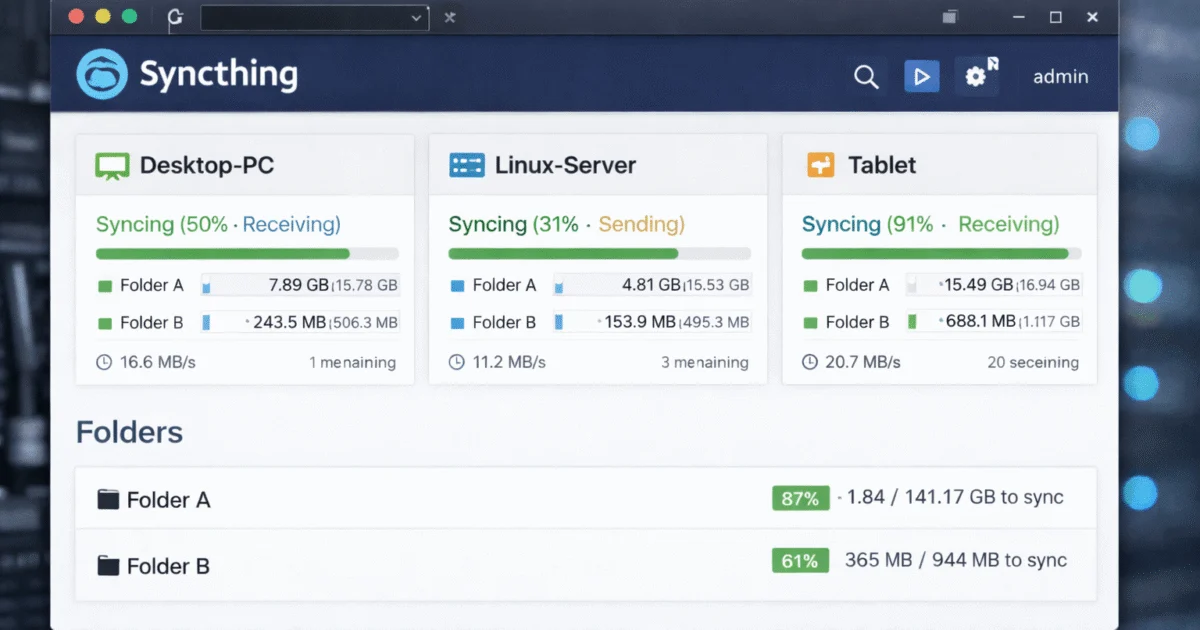
Task: Click the green 87% badge
Action: click(800, 498)
